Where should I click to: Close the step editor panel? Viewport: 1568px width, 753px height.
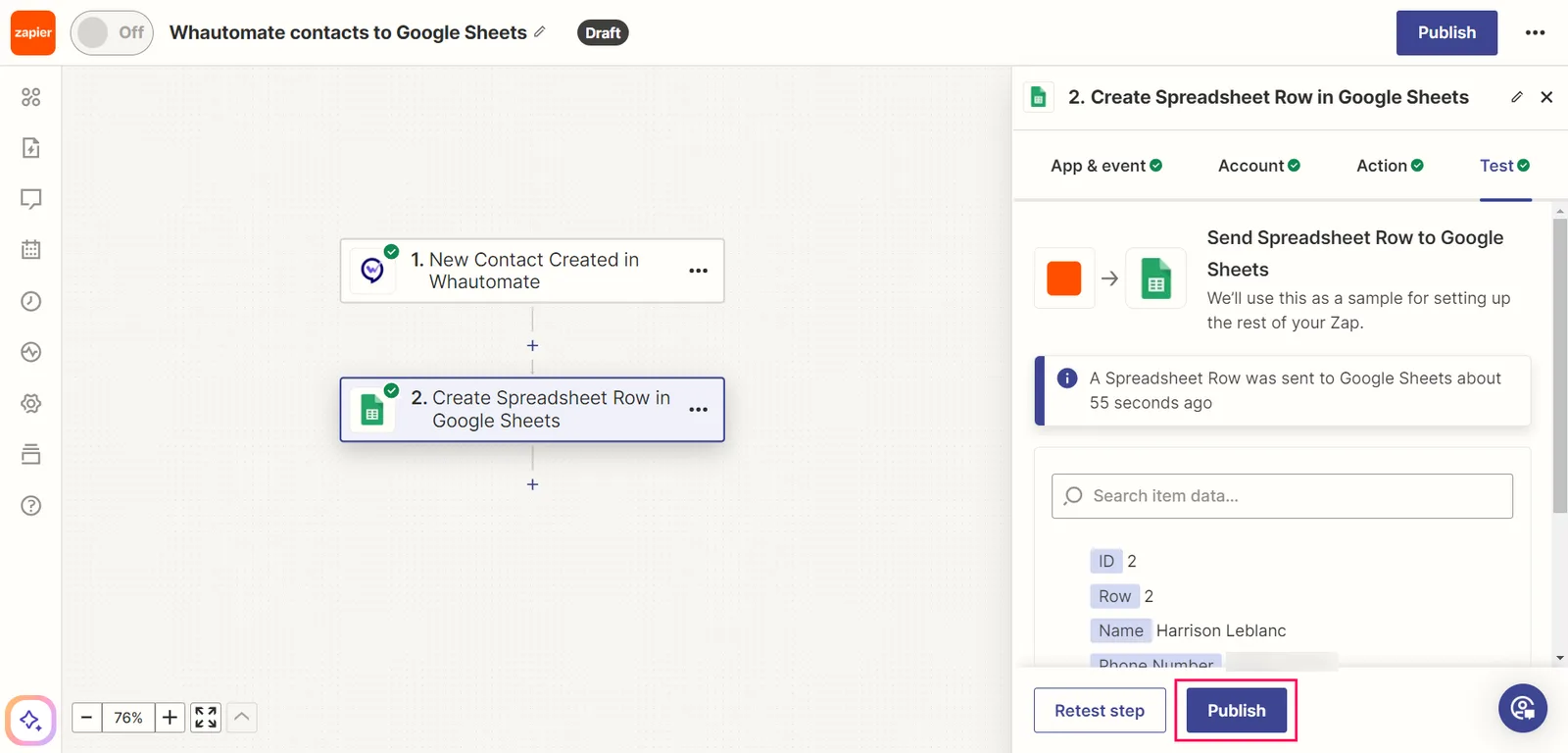tap(1546, 97)
